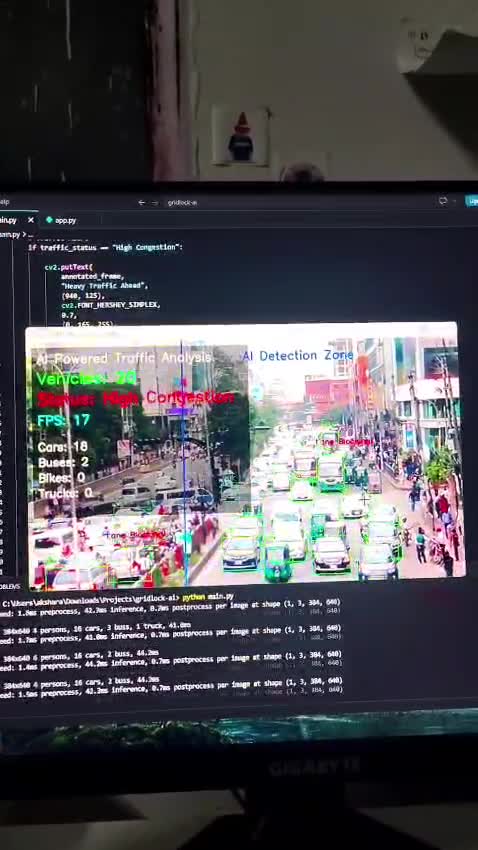The image size is (478, 850).
Task: Open the Help menu
Action: pos(4,202)
